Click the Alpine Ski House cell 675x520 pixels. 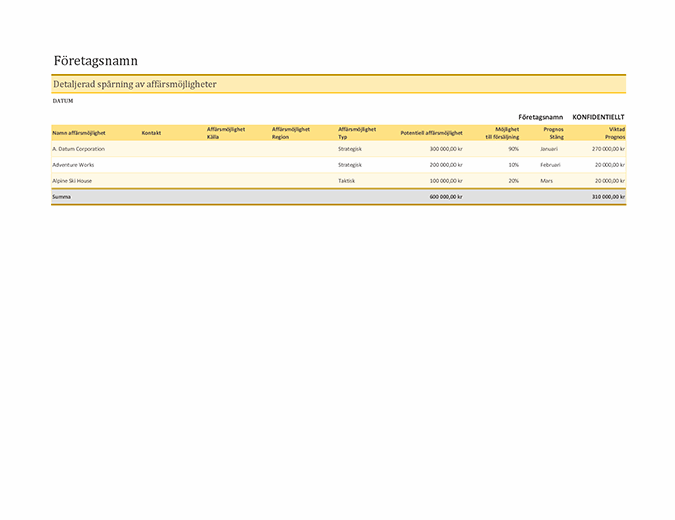pos(73,181)
